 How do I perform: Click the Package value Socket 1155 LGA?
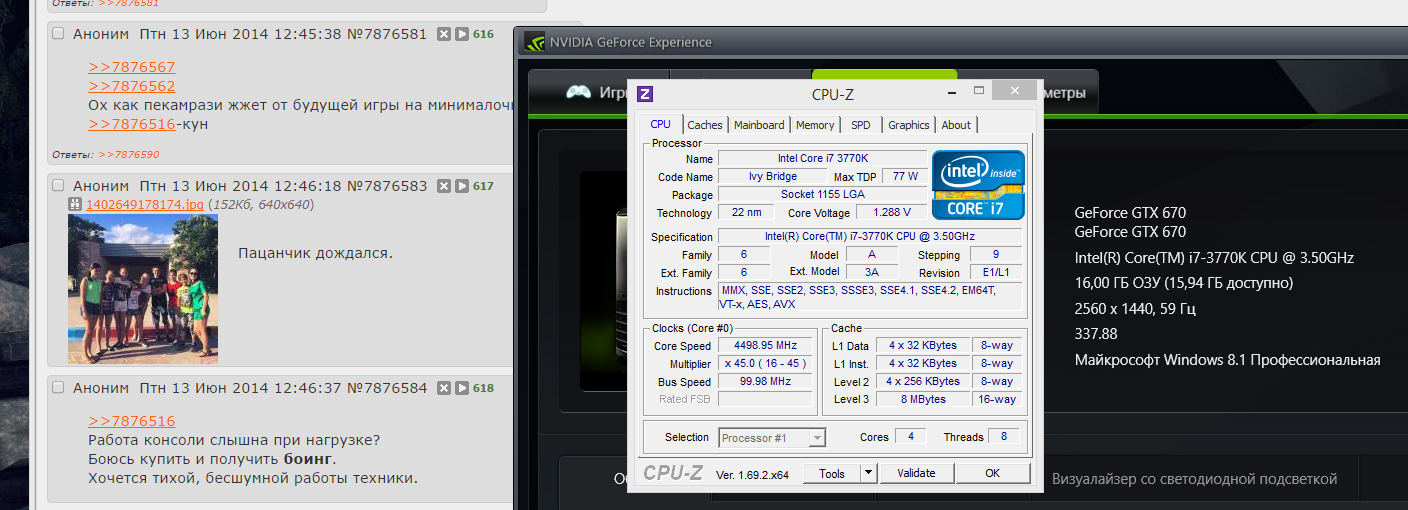coord(821,195)
